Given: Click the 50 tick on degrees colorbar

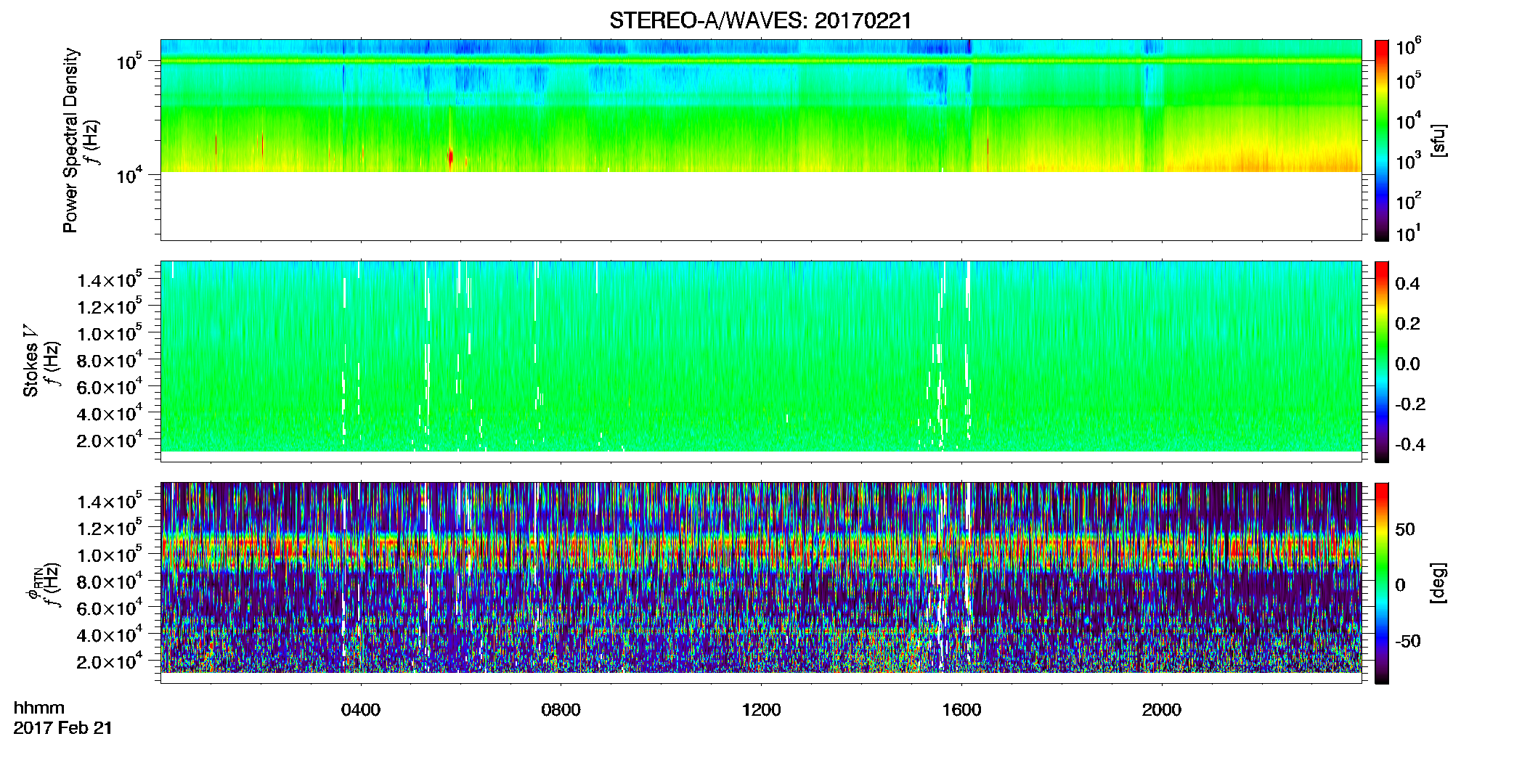Looking at the screenshot, I should pos(1404,529).
